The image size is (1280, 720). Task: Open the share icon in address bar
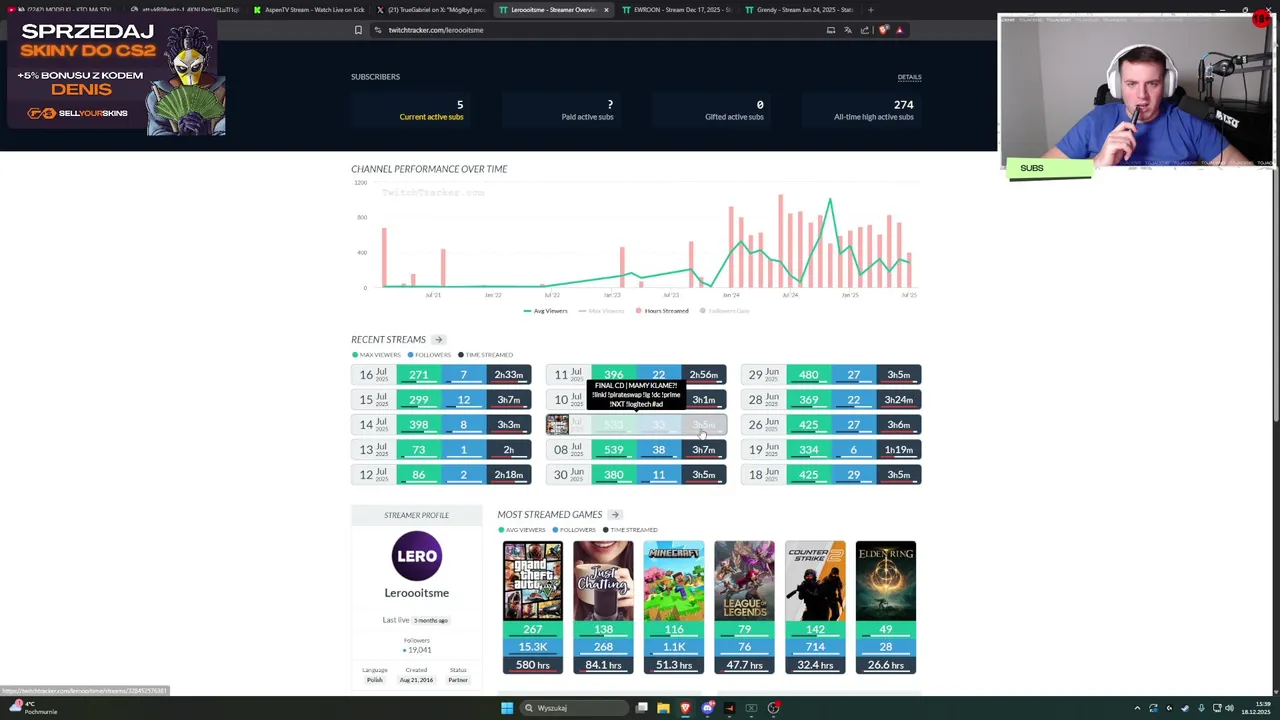coord(865,30)
